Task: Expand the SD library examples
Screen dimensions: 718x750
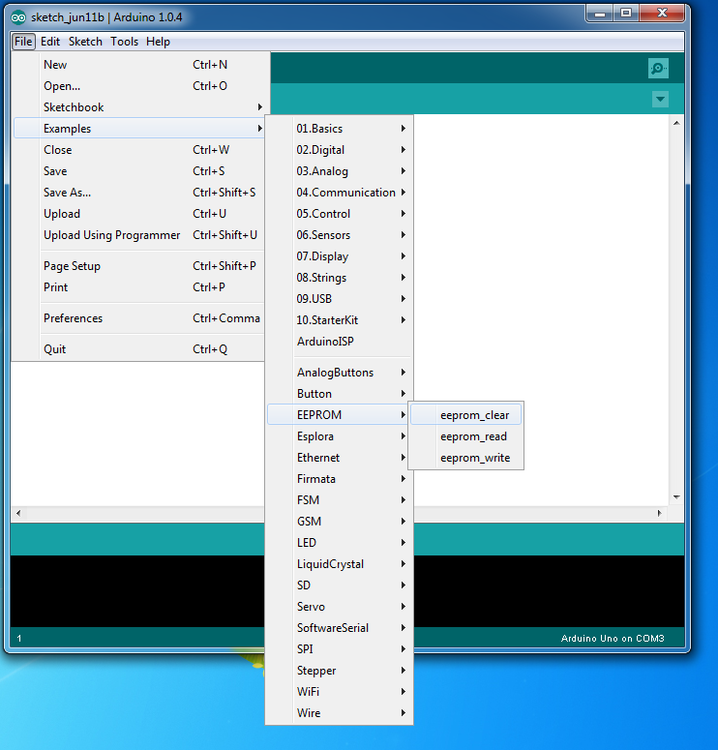Action: pos(339,585)
